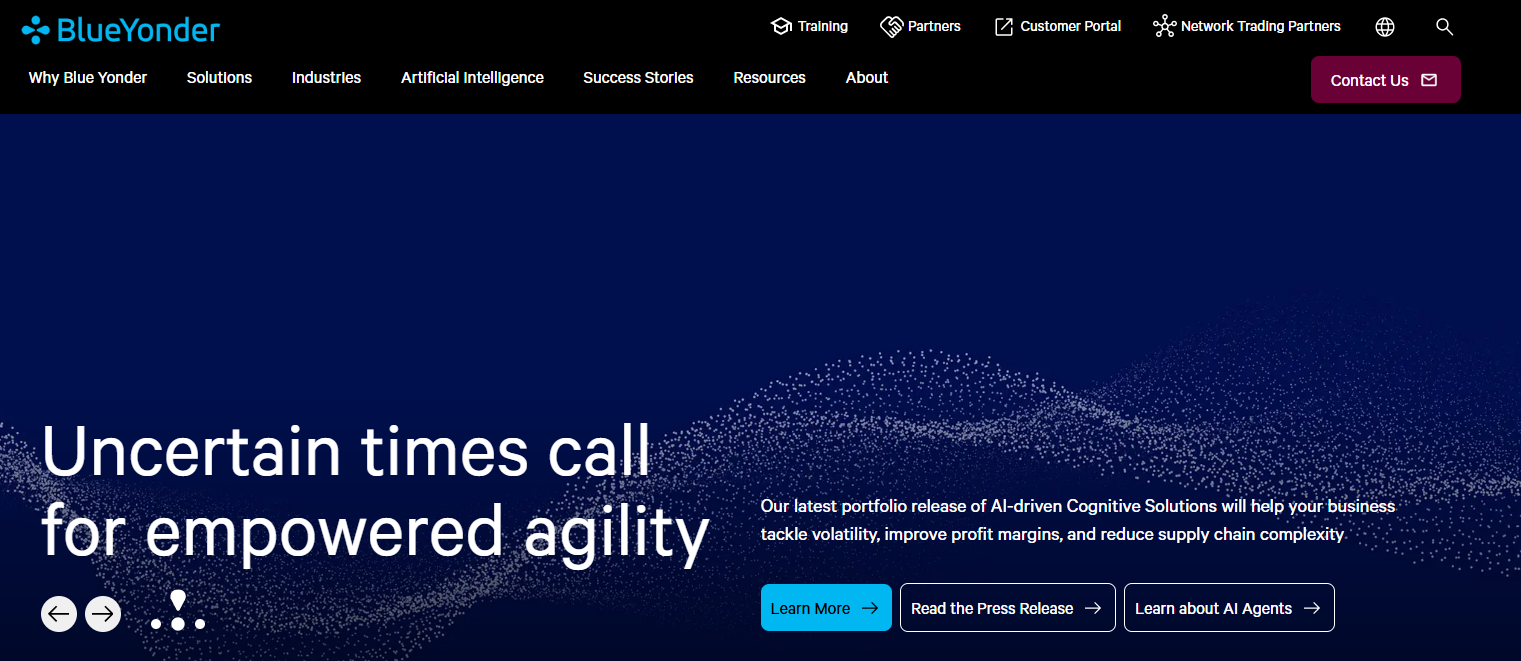Go to previous slide with left arrow

tap(59, 613)
